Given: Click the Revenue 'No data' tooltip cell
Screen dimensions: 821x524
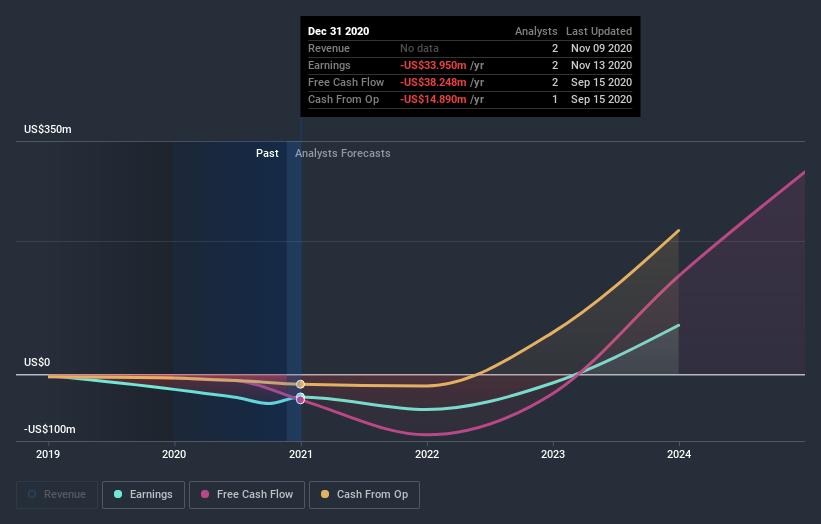Looking at the screenshot, I should (419, 48).
